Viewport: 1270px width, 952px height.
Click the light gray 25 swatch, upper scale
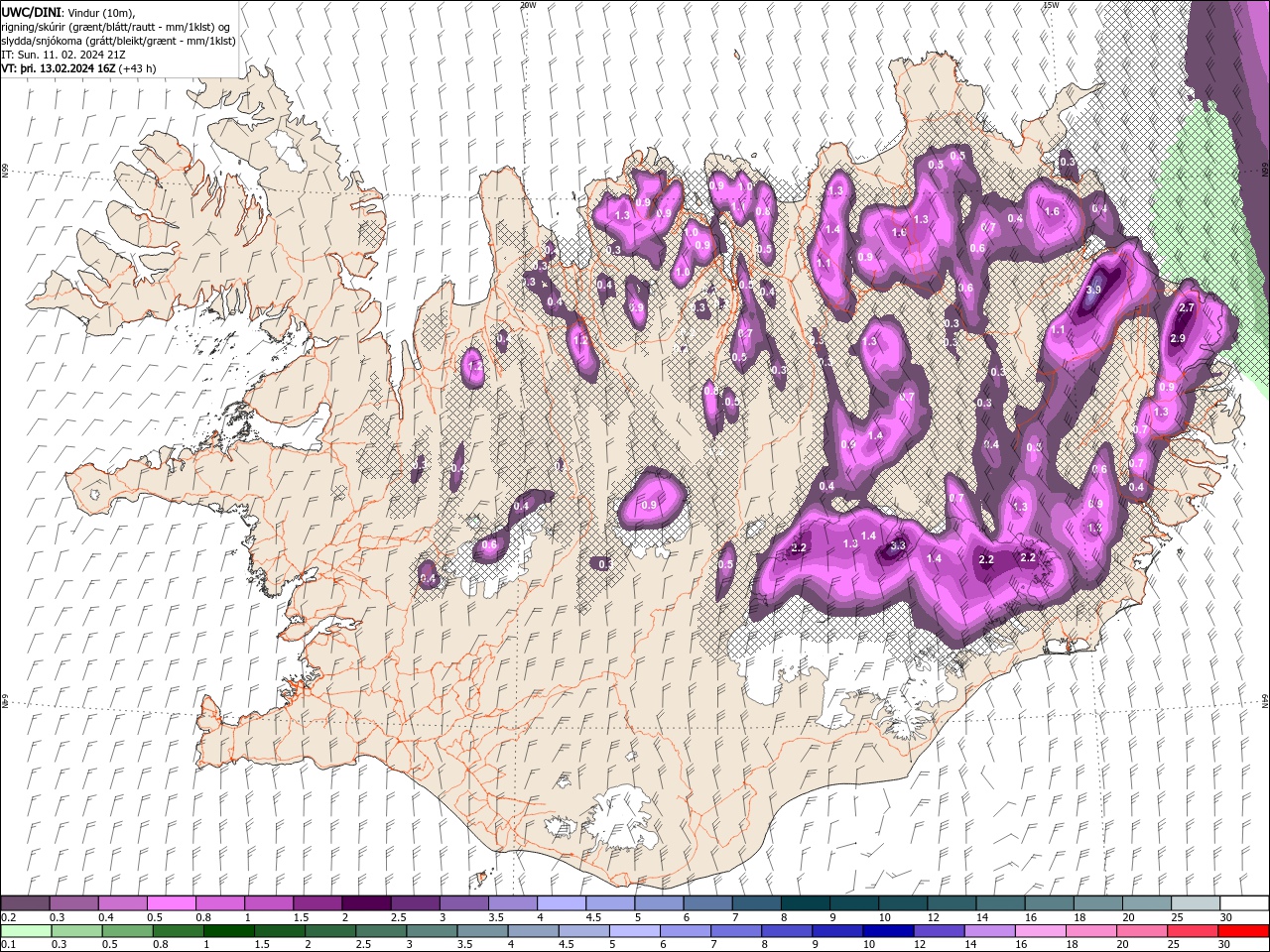[x=1196, y=903]
